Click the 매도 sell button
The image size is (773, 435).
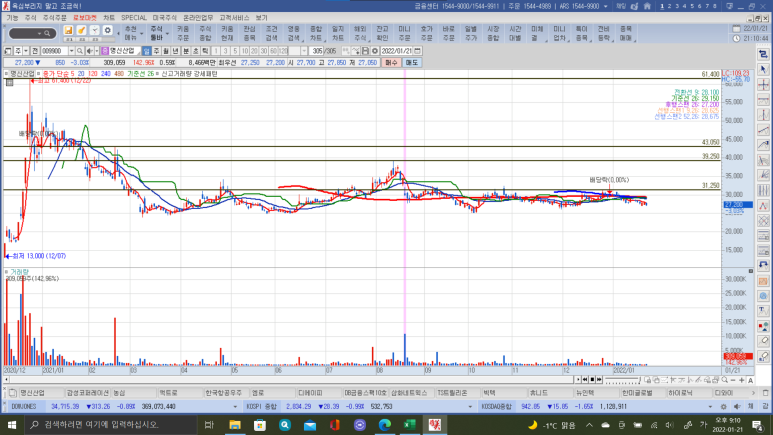(412, 63)
